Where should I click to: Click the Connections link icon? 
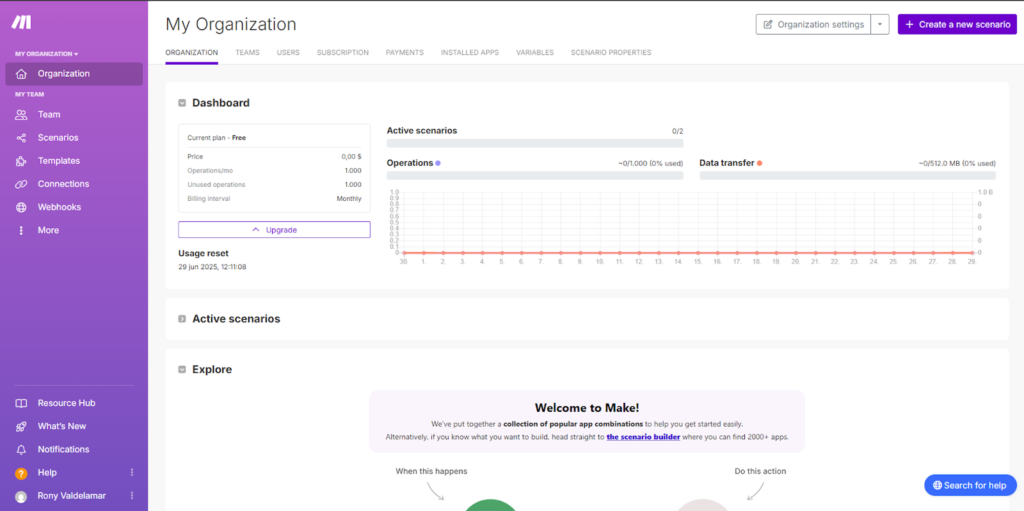(21, 184)
